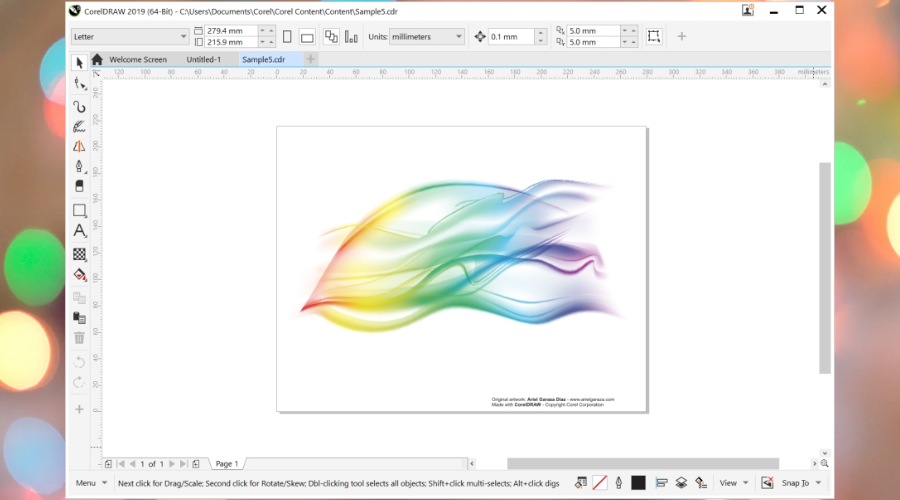
Task: Go to the first page button
Action: click(x=121, y=464)
